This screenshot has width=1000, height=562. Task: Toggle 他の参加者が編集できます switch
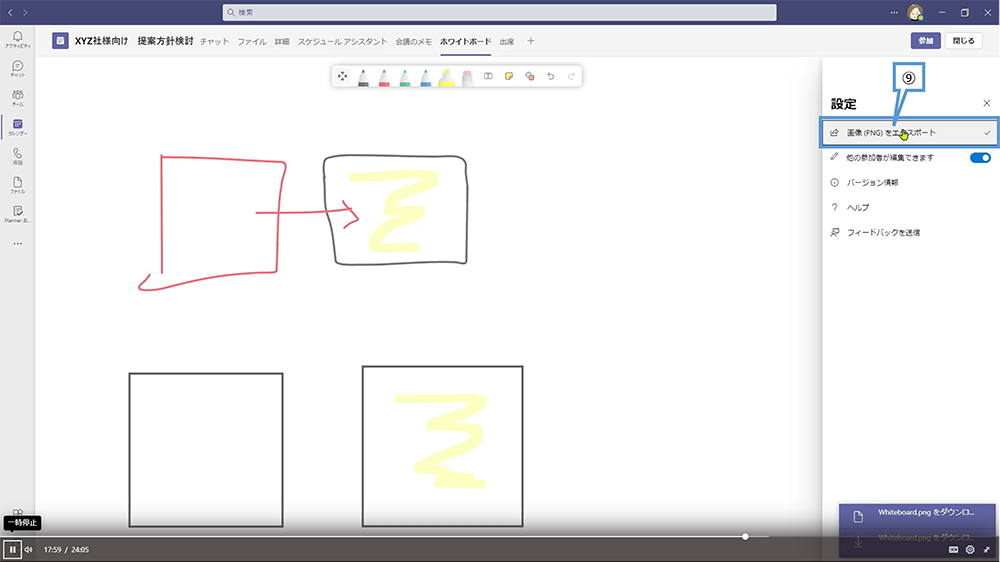click(980, 158)
